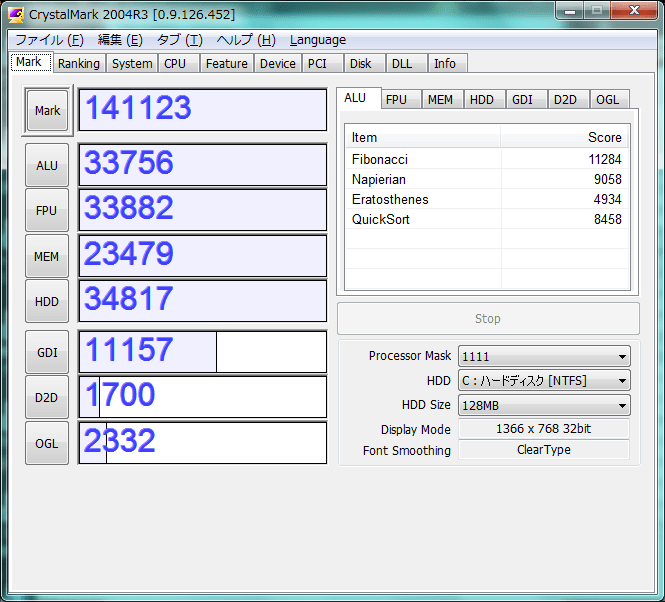Image resolution: width=665 pixels, height=602 pixels.
Task: Select the MEM detail tab
Action: [x=442, y=100]
